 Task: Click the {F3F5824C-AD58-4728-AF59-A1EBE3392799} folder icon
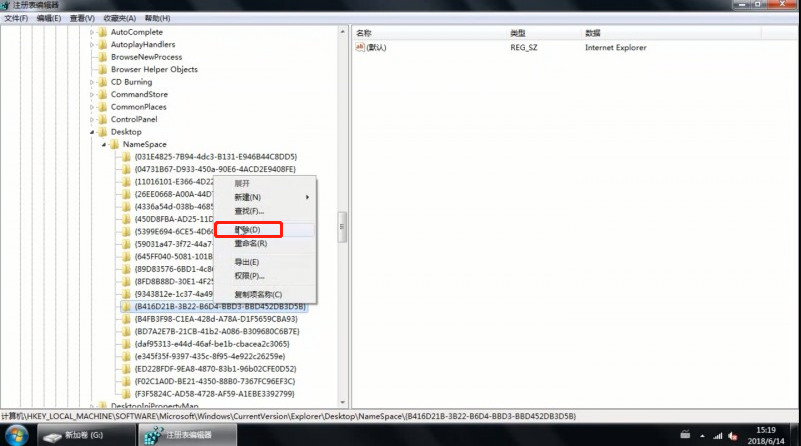[125, 394]
